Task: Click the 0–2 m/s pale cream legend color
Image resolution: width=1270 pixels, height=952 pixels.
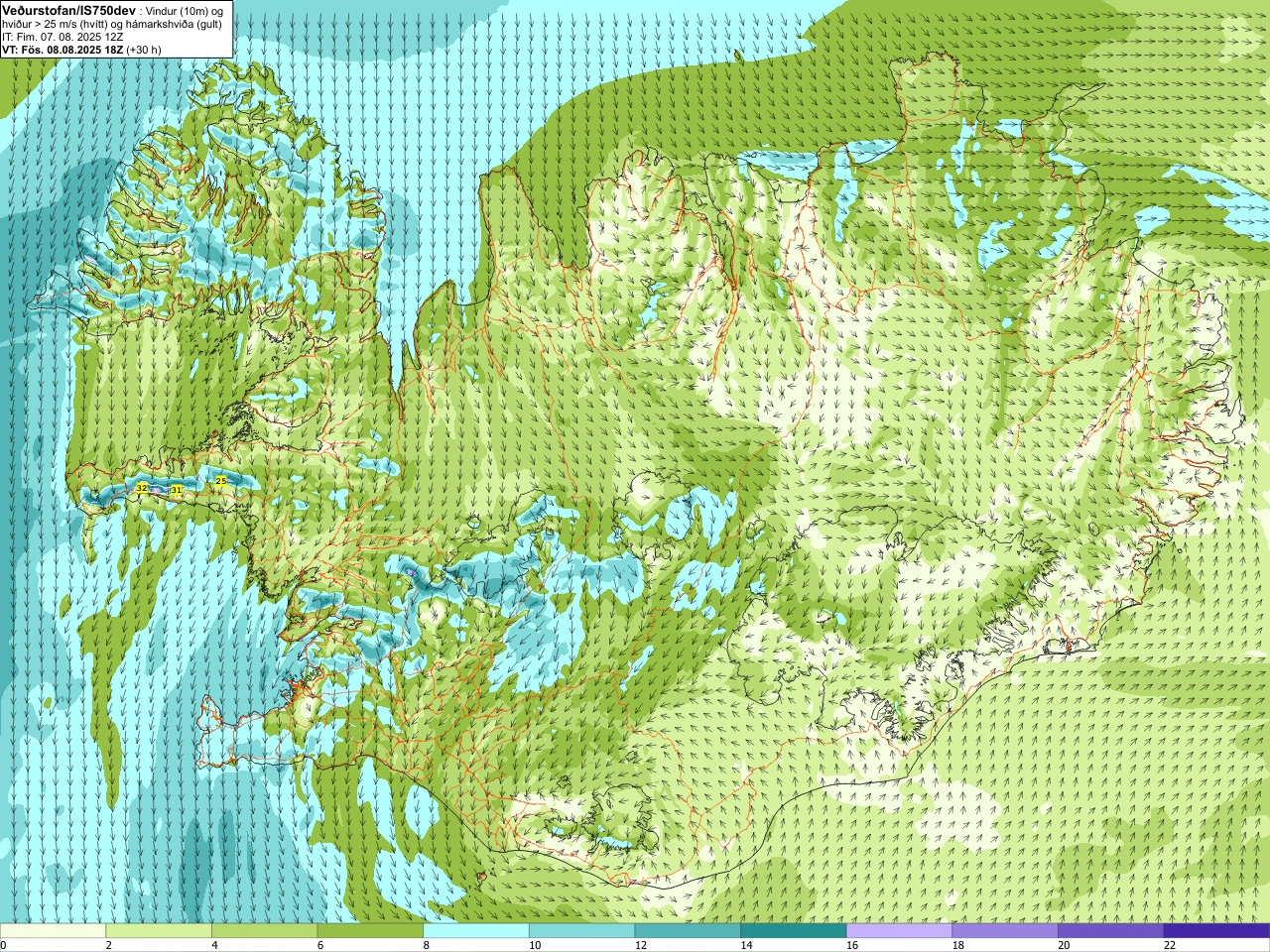Action: [53, 931]
